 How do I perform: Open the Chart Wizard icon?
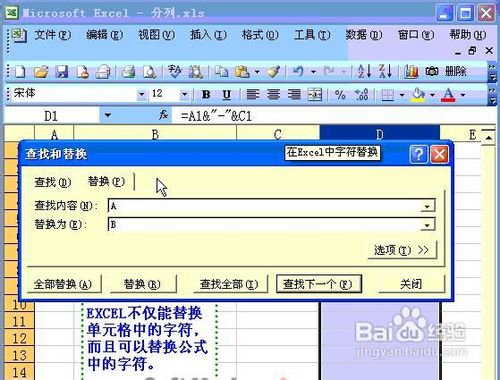click(411, 72)
